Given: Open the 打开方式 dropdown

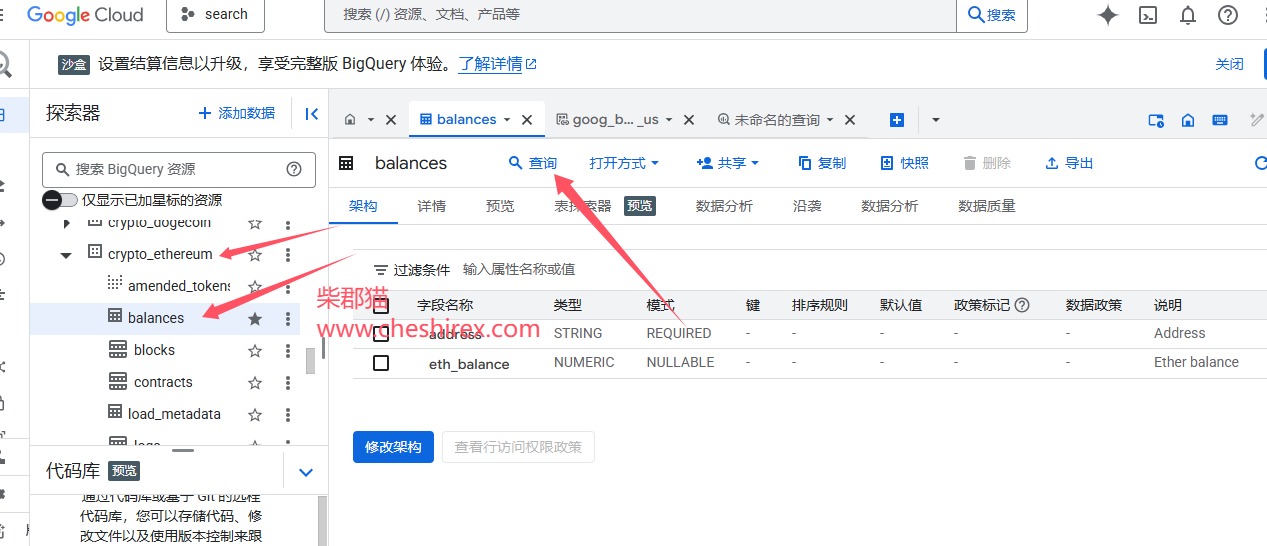Looking at the screenshot, I should [624, 163].
